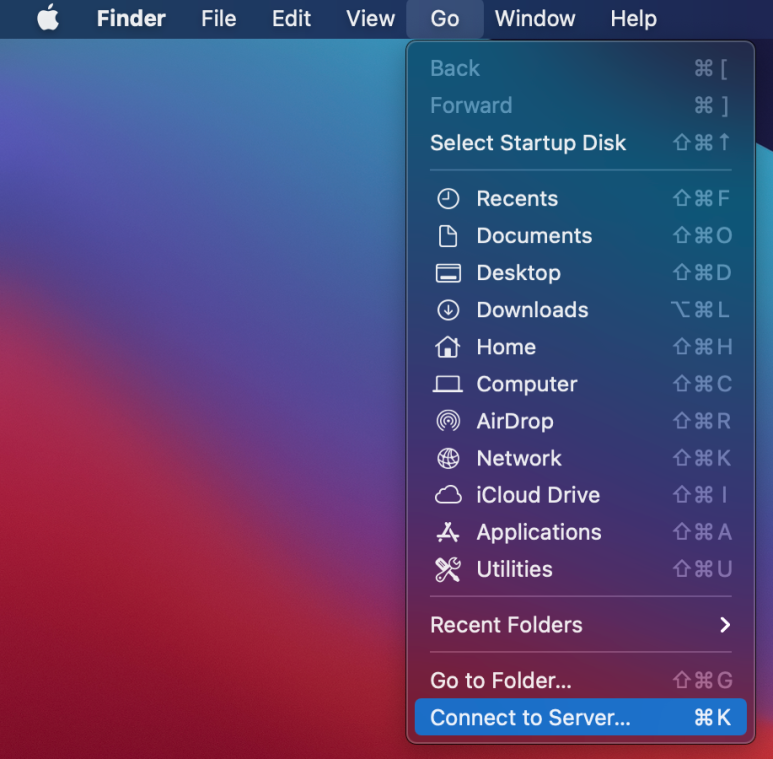Select the Applications label
Screen dimensions: 773x759
[x=539, y=533]
